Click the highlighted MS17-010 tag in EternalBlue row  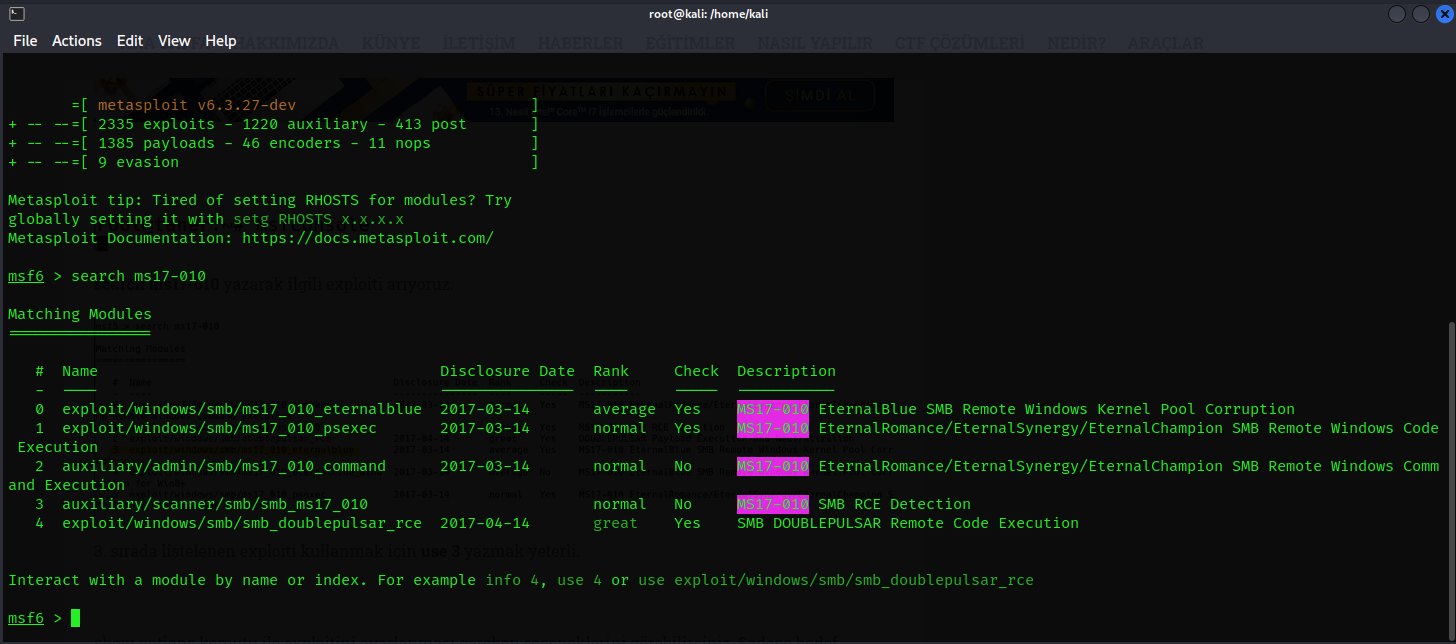click(x=772, y=409)
